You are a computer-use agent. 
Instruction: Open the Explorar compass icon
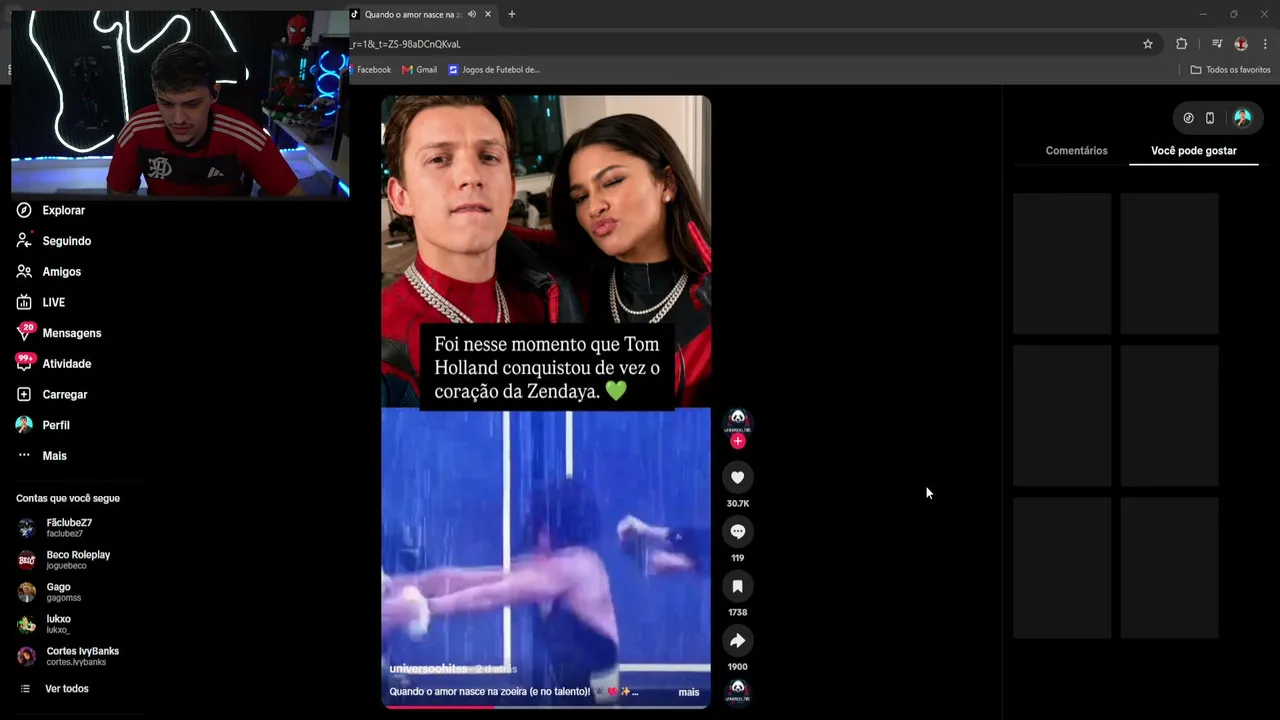tap(24, 210)
